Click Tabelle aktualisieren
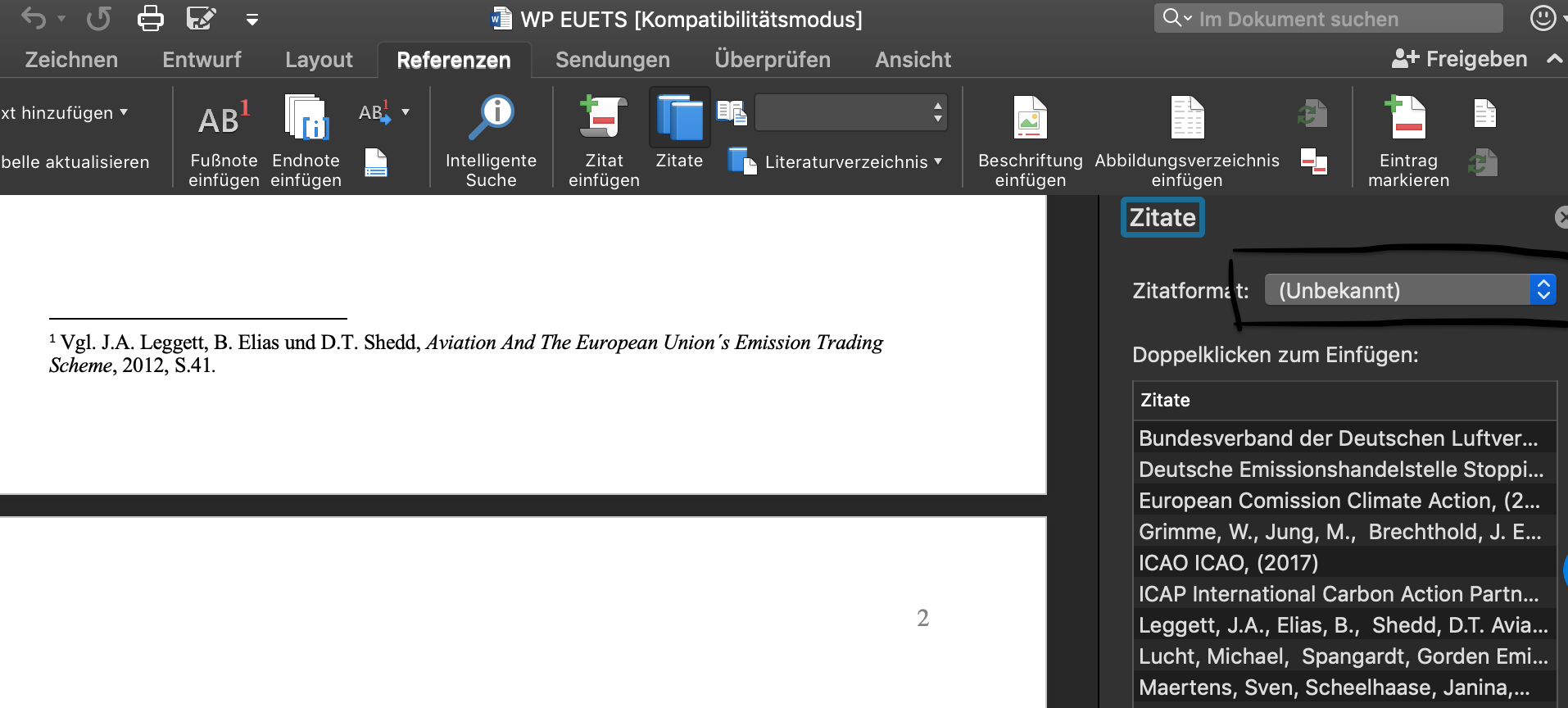The width and height of the screenshot is (1568, 708). tap(75, 162)
